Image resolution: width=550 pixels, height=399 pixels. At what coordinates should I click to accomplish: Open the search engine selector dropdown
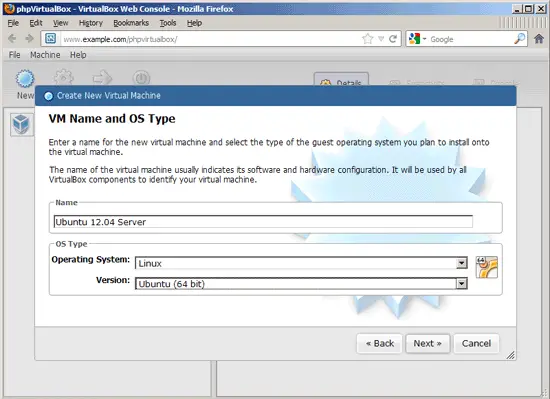click(x=417, y=39)
